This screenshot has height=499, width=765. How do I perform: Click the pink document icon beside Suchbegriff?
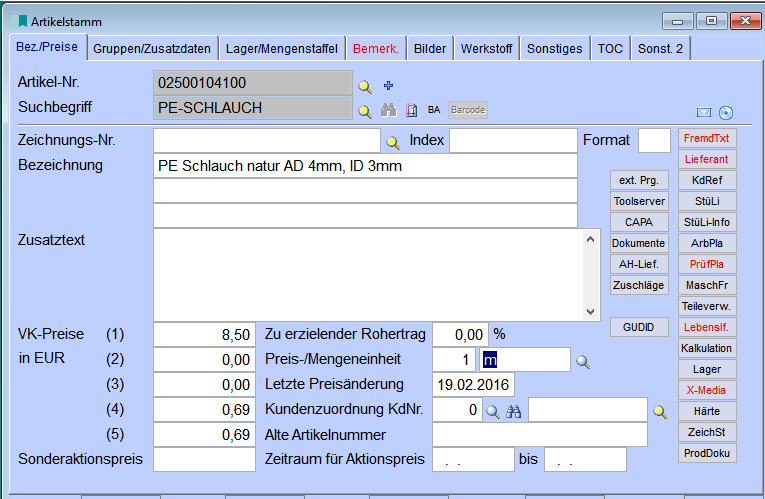pos(411,110)
